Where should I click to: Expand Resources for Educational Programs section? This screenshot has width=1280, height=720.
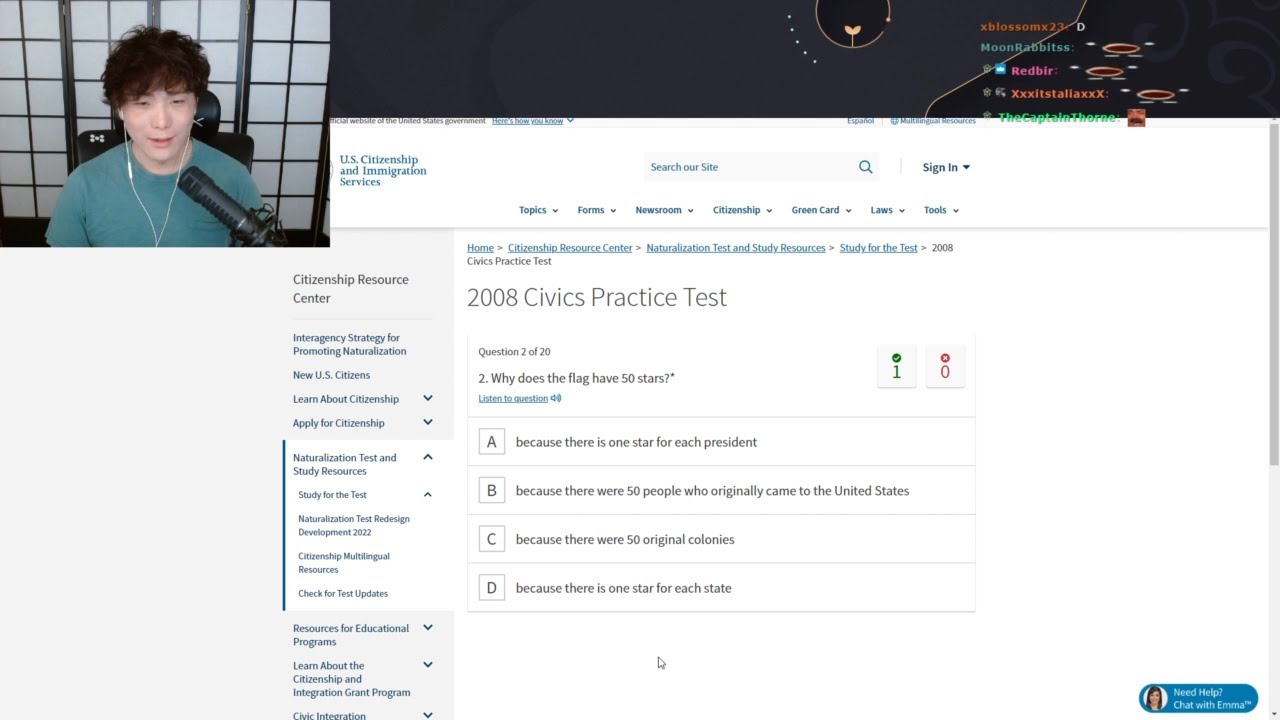coord(427,628)
